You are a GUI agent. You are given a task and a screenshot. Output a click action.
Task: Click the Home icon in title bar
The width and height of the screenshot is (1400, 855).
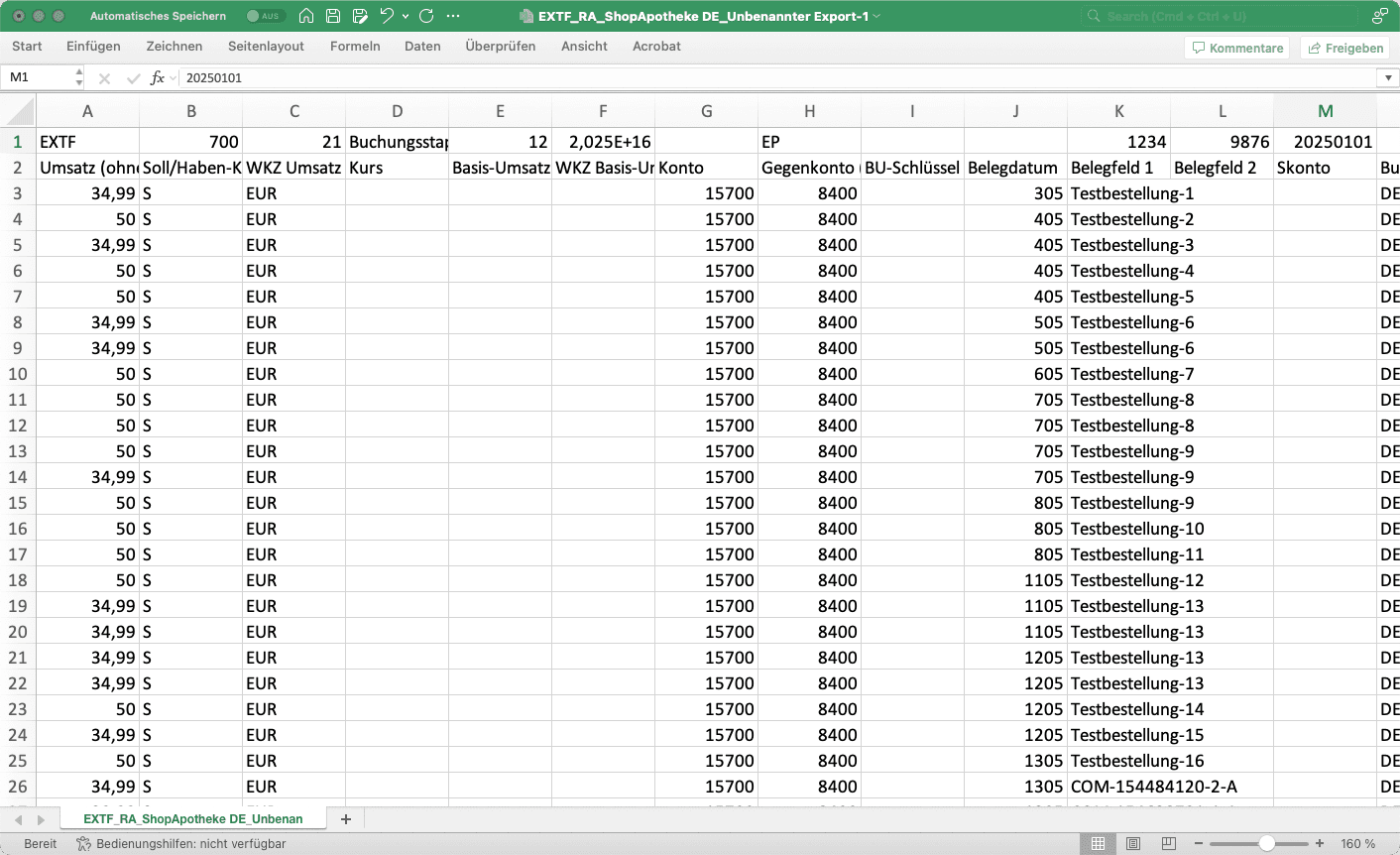click(x=306, y=16)
